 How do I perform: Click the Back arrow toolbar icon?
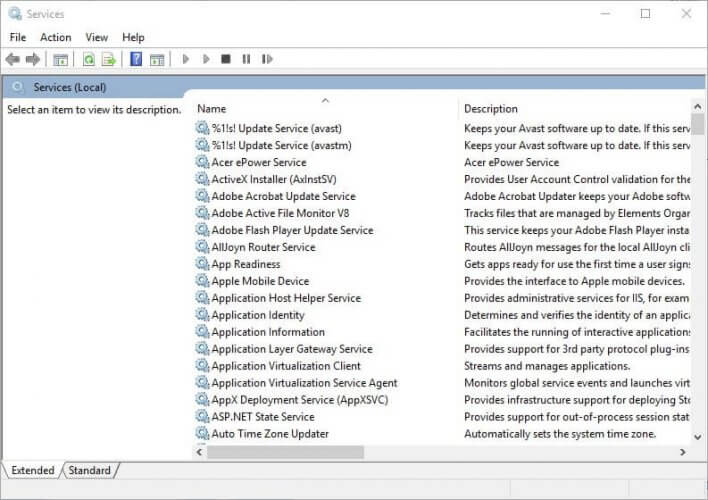click(13, 59)
